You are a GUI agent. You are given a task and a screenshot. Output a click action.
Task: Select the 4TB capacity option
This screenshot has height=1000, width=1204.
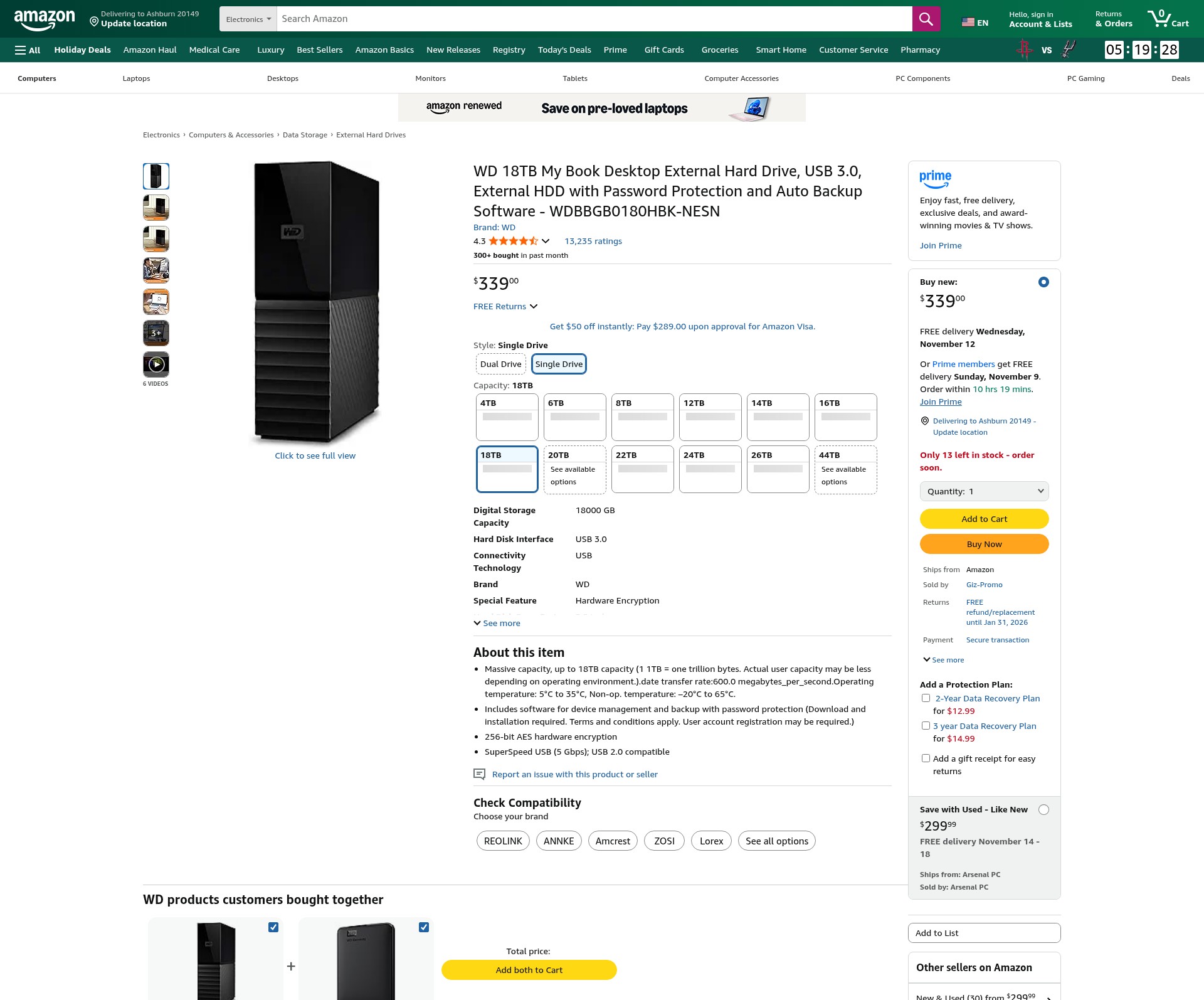point(507,417)
